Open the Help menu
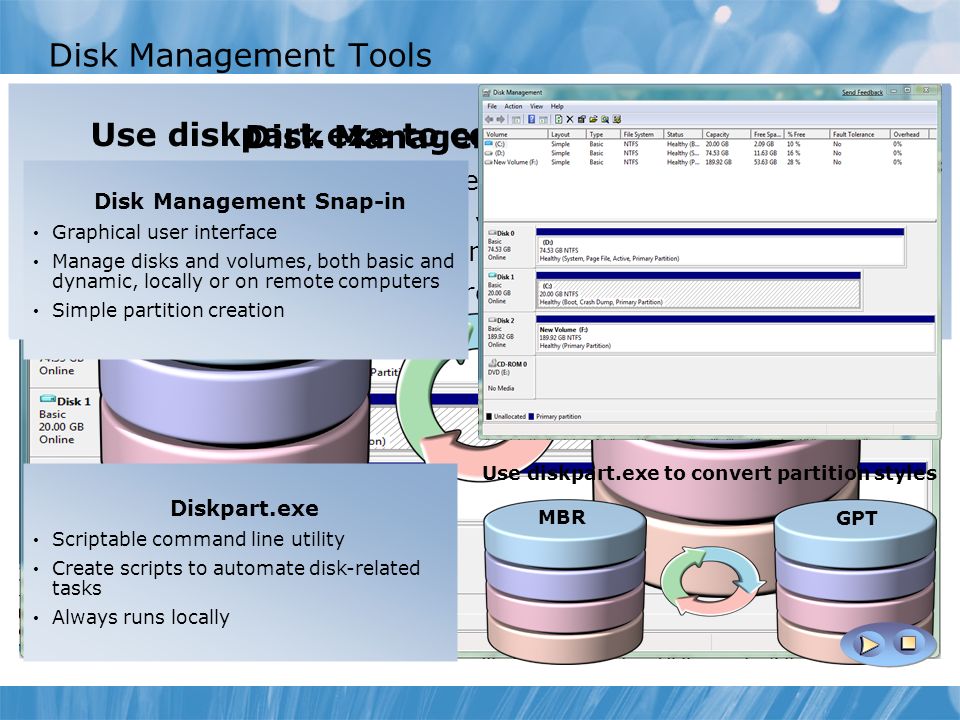Viewport: 960px width, 720px height. pyautogui.click(x=557, y=106)
